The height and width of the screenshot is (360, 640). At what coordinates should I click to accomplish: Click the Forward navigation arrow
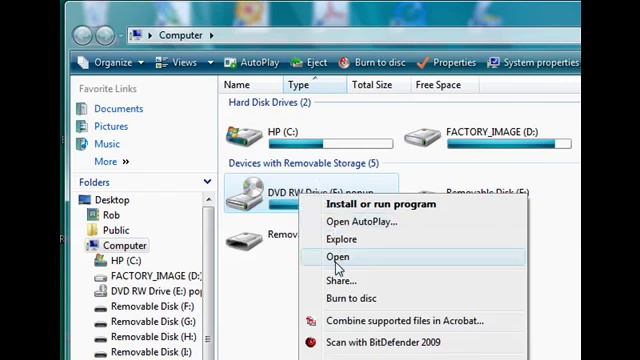(105, 36)
